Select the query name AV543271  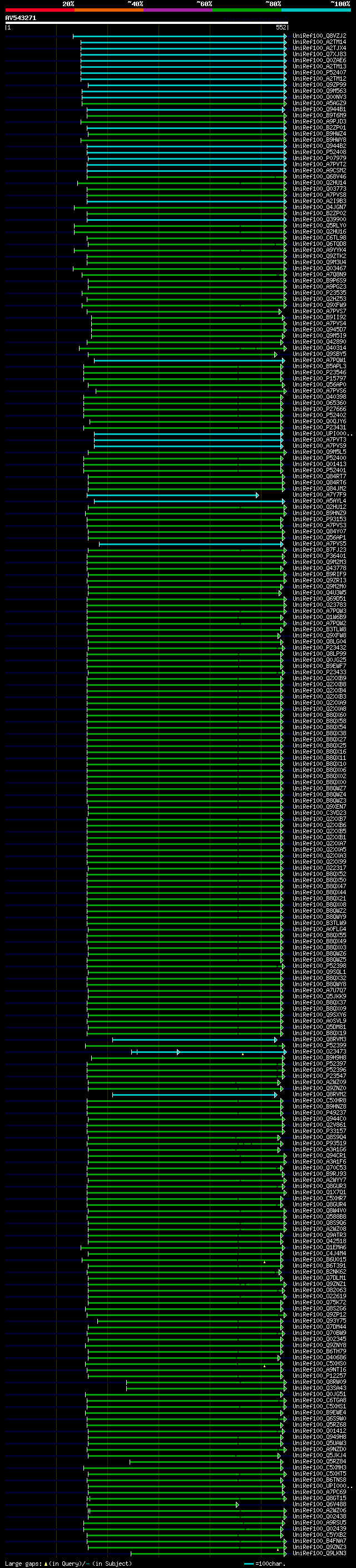point(21,18)
